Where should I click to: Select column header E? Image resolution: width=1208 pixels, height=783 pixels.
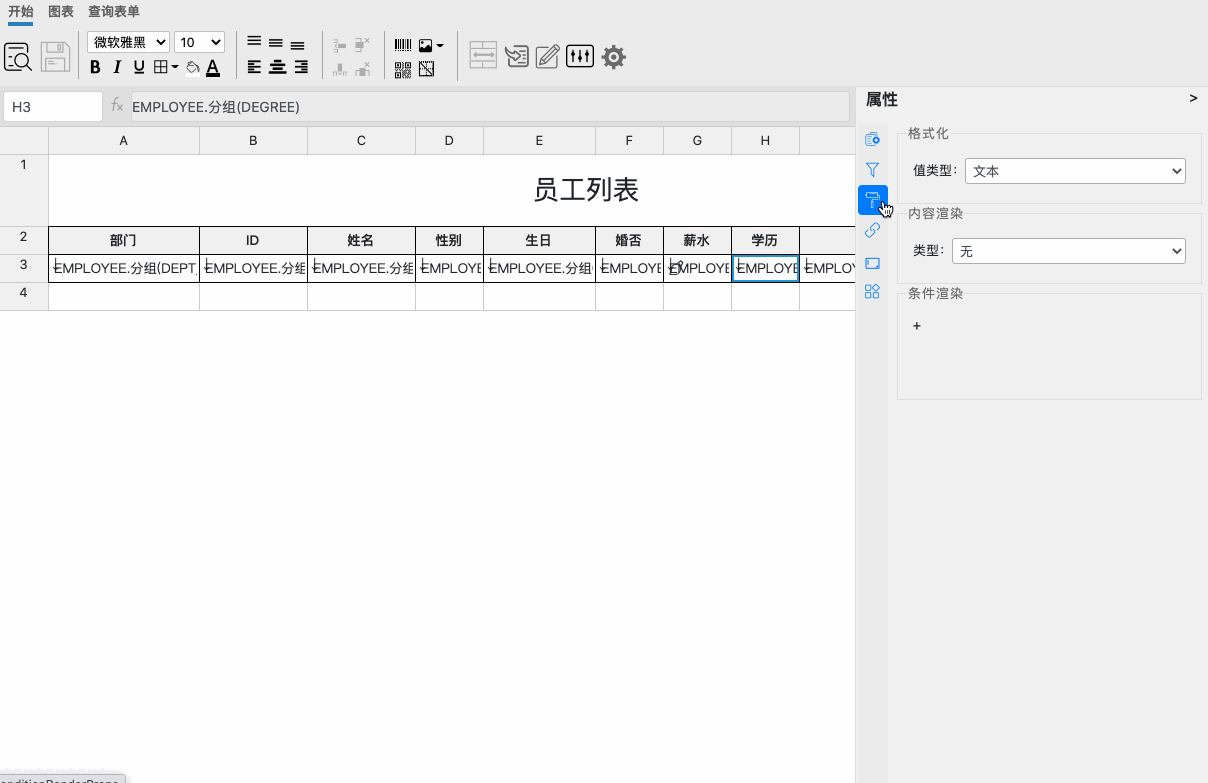pos(539,141)
